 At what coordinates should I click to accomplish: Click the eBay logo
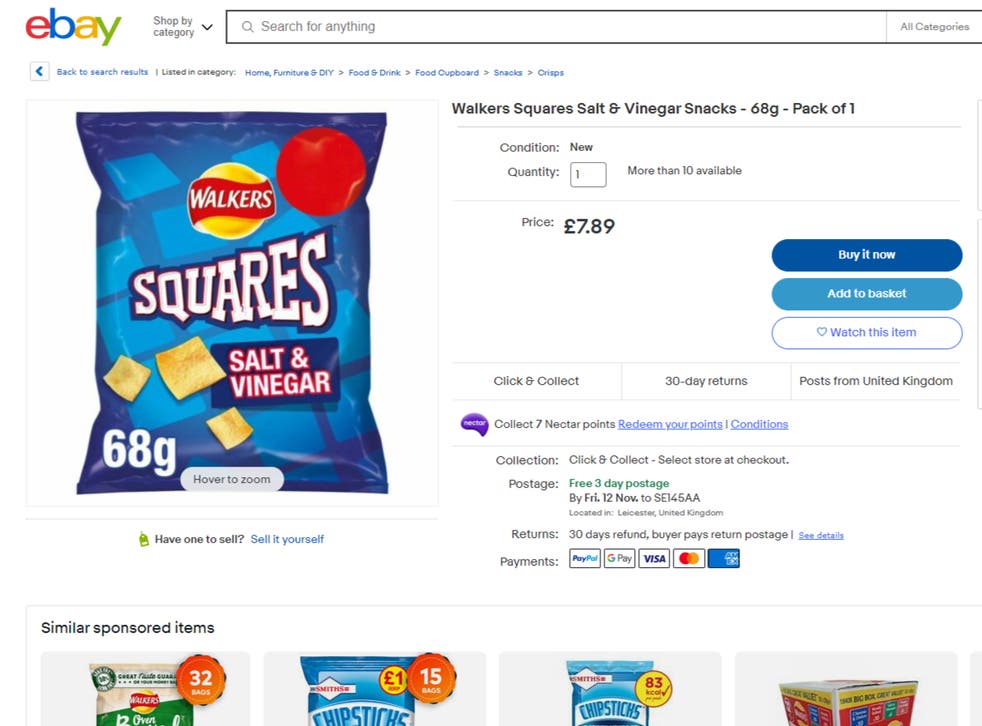73,27
